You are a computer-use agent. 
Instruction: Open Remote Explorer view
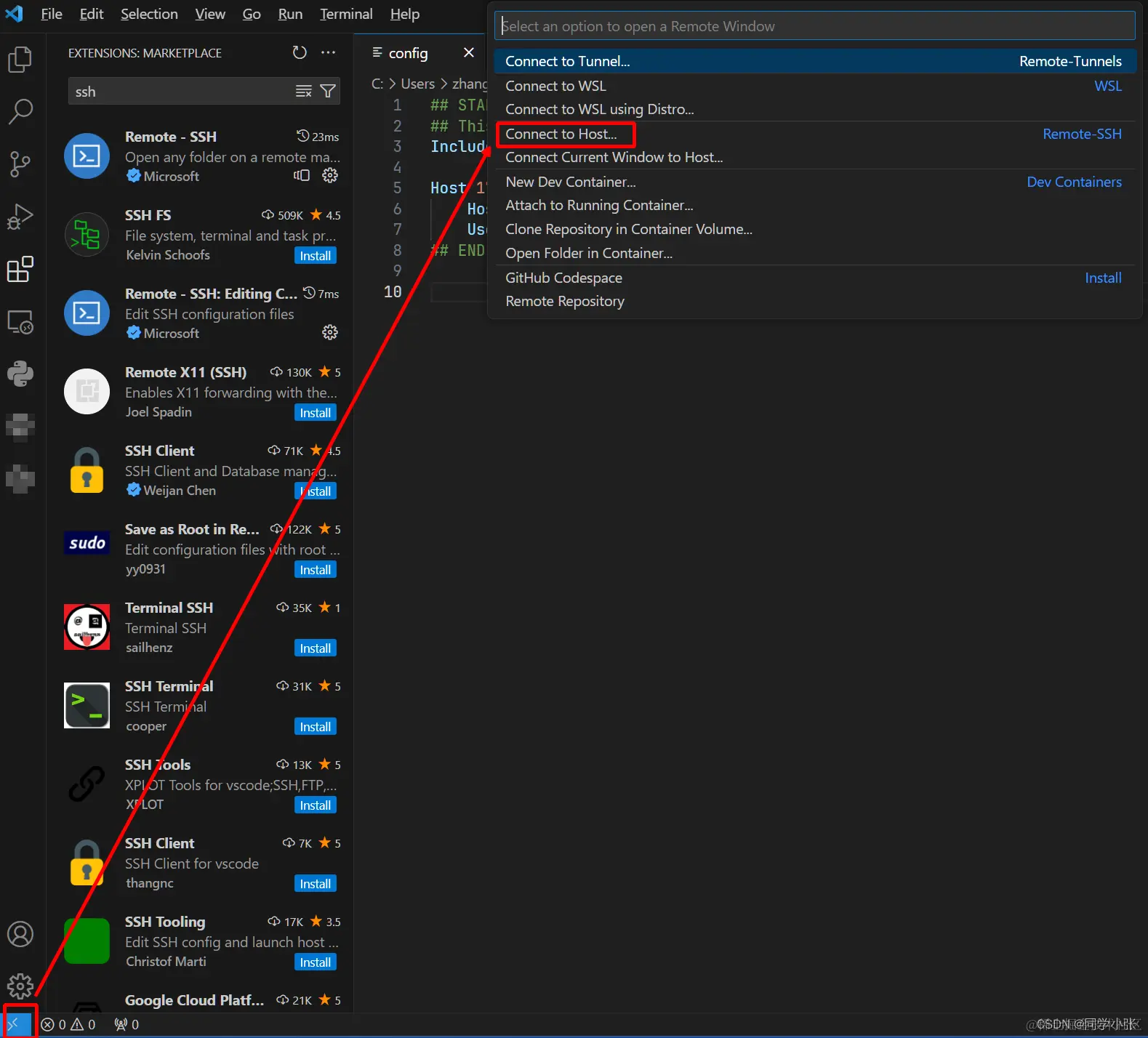[x=20, y=321]
